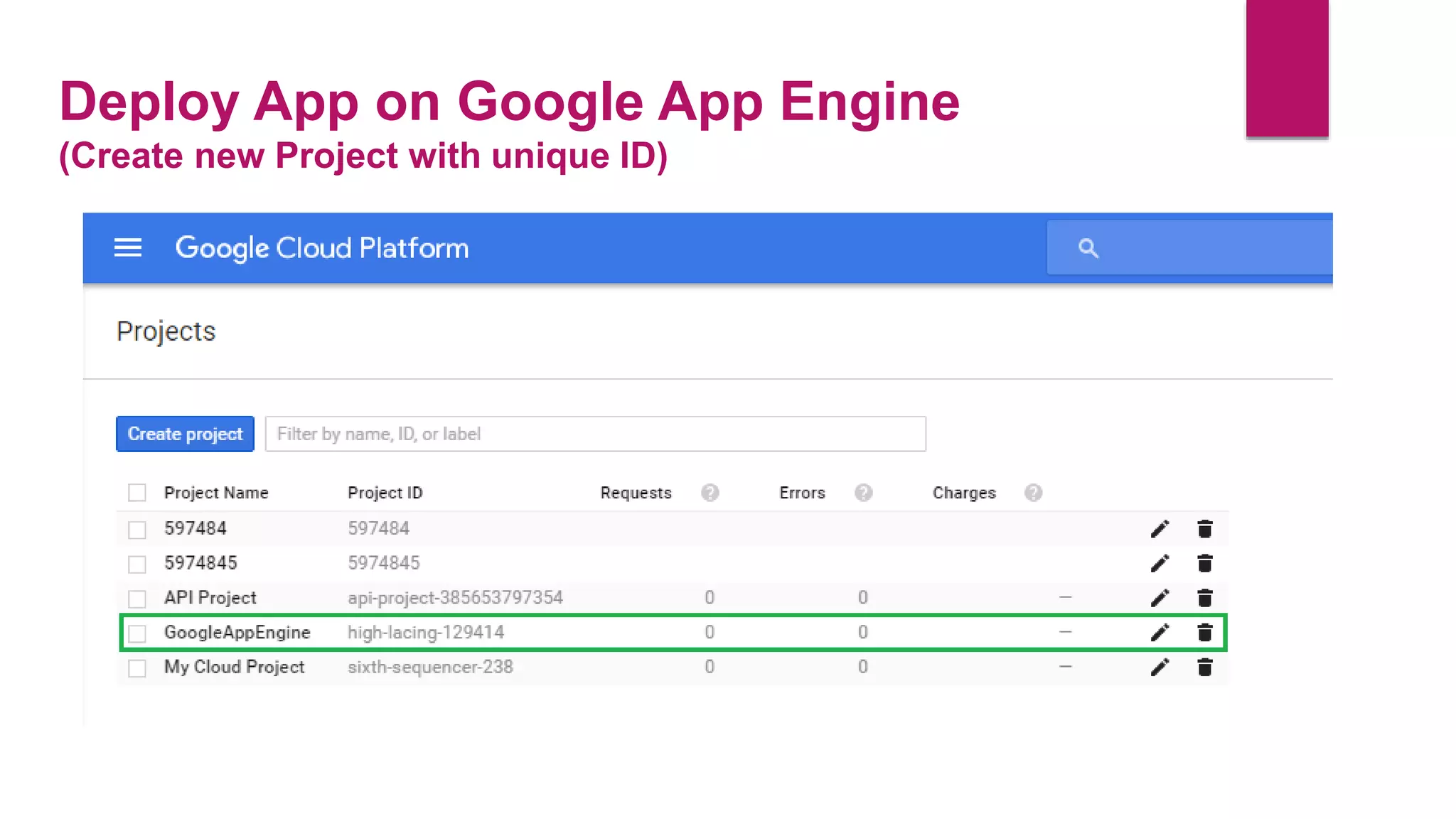
Task: Edit GoogleAppEngine project with pencil icon
Action: click(1160, 633)
